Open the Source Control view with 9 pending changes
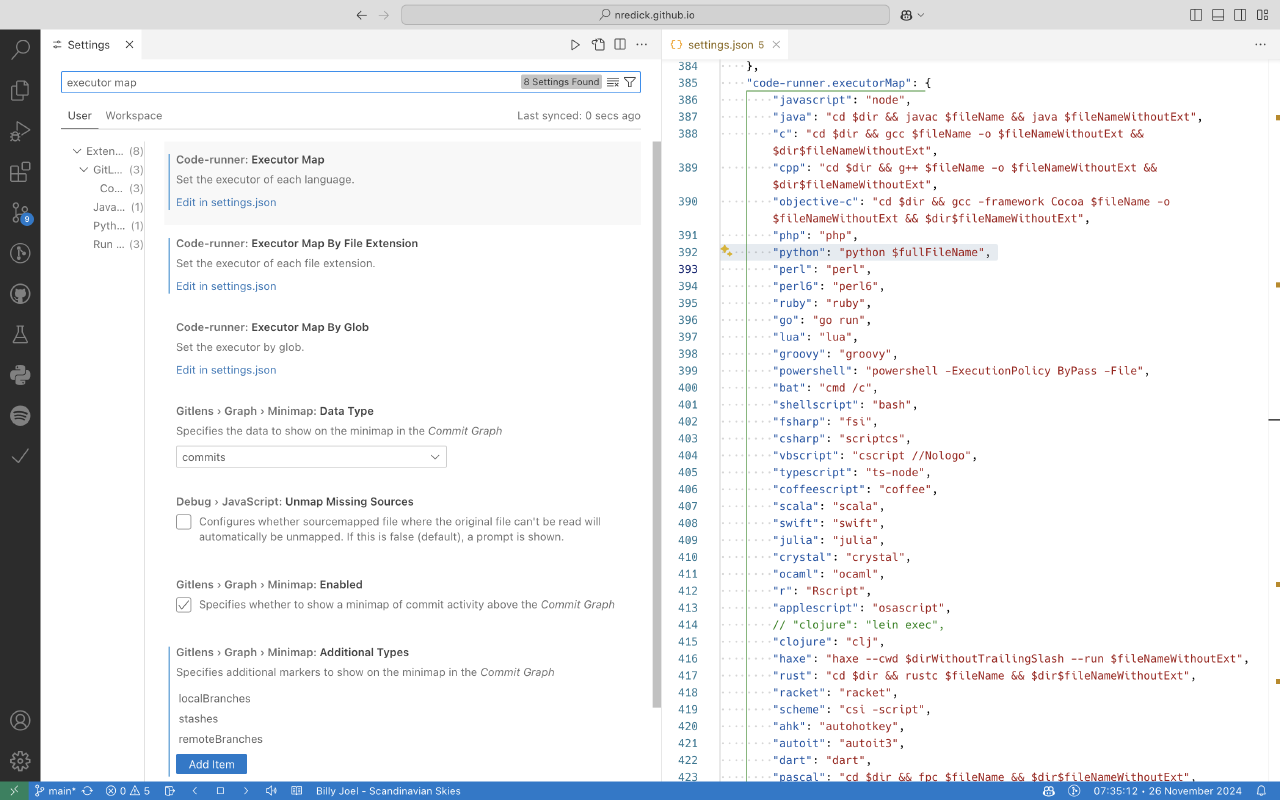1280x800 pixels. tap(21, 211)
